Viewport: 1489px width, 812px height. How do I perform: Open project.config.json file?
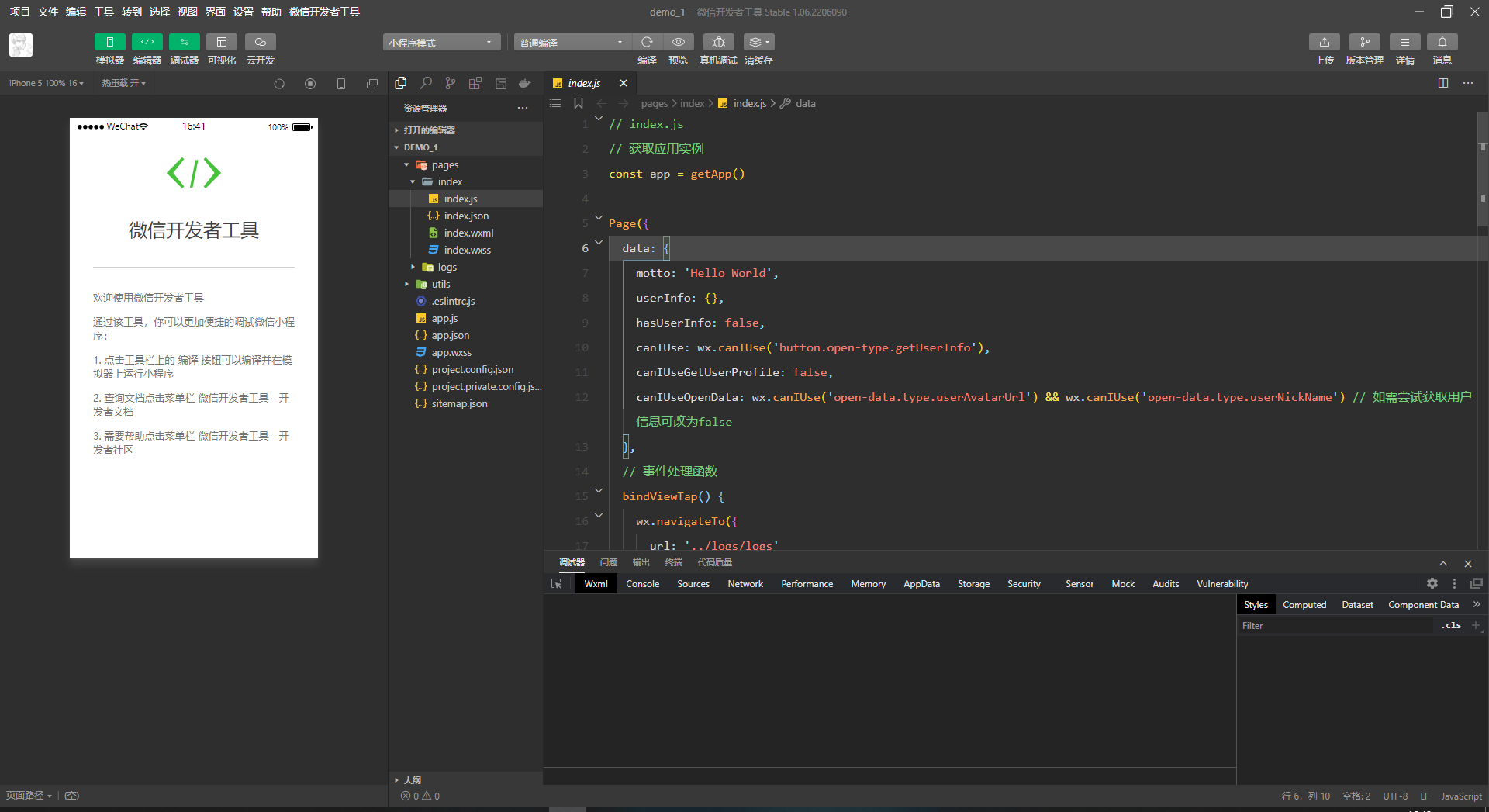(465, 369)
